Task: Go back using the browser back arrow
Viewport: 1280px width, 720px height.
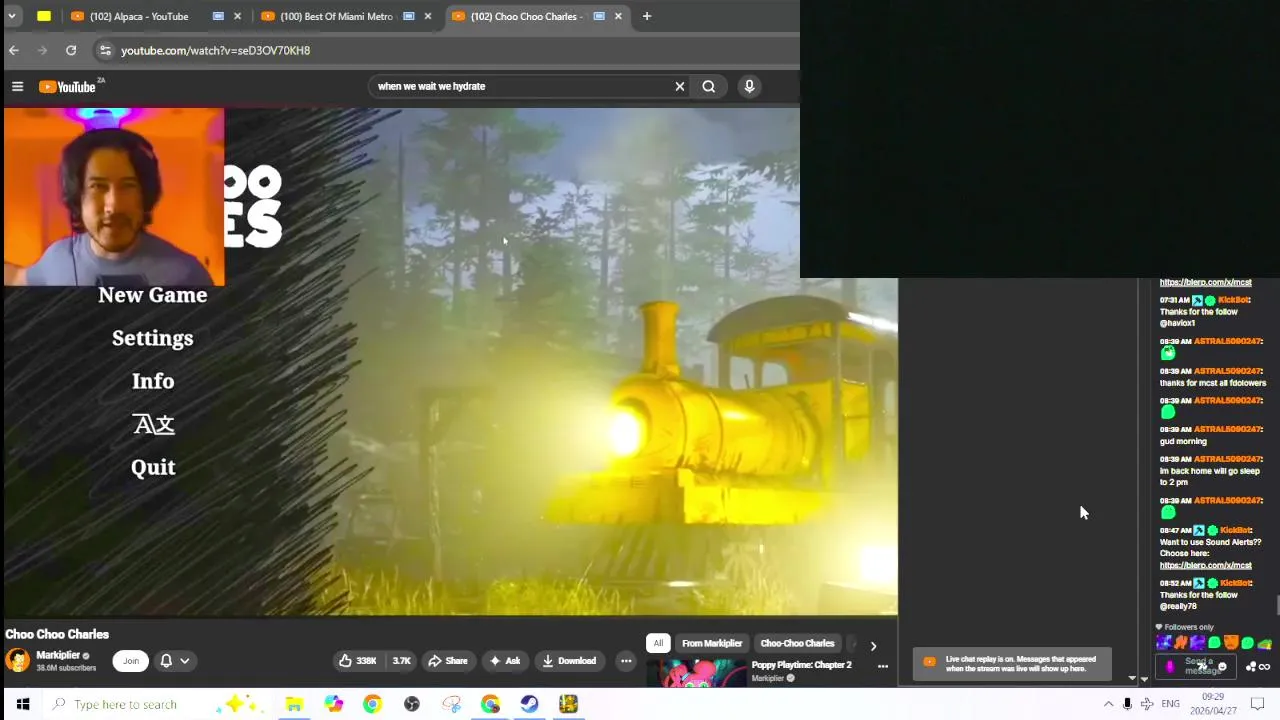Action: point(14,50)
